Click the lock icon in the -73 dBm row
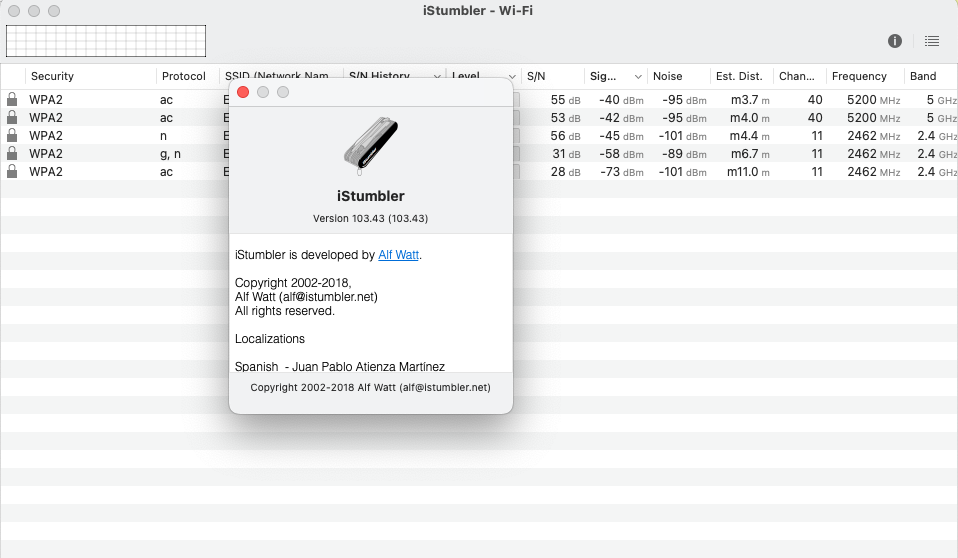 12,172
